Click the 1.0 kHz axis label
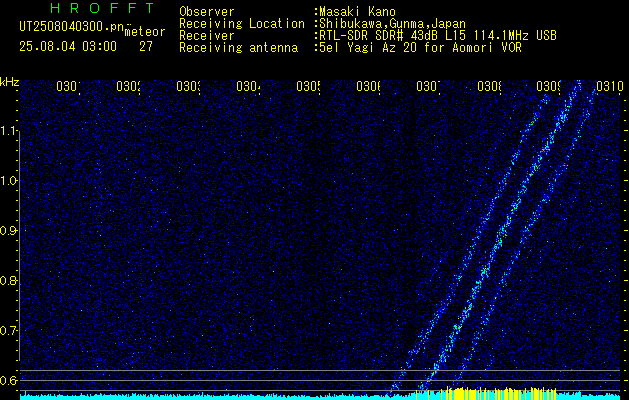This screenshot has width=629, height=400. click(9, 181)
